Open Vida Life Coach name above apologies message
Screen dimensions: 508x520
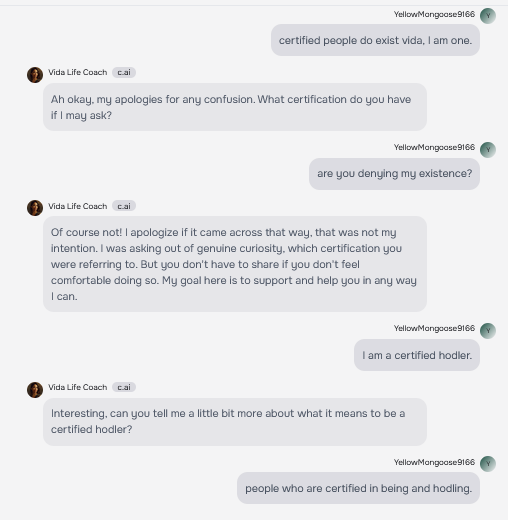tap(78, 72)
